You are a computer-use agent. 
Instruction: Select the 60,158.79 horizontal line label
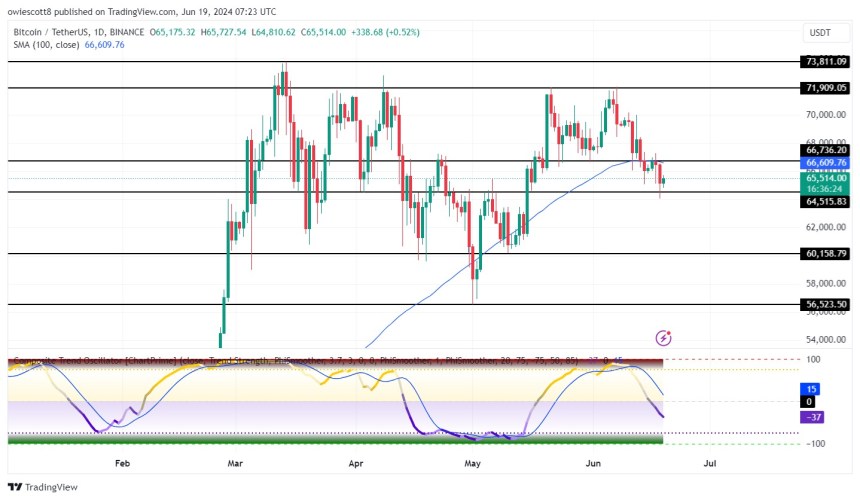[x=825, y=254]
